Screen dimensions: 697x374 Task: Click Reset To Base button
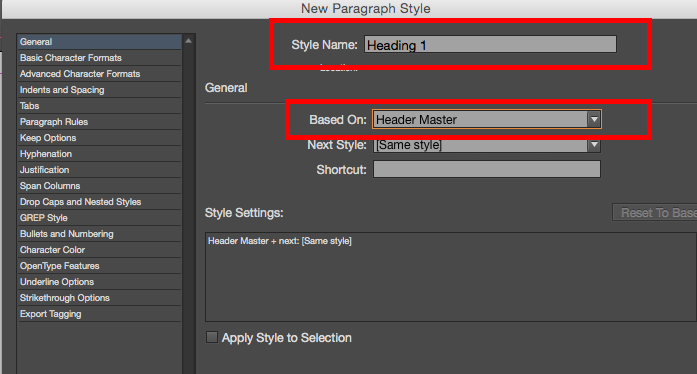(x=654, y=213)
